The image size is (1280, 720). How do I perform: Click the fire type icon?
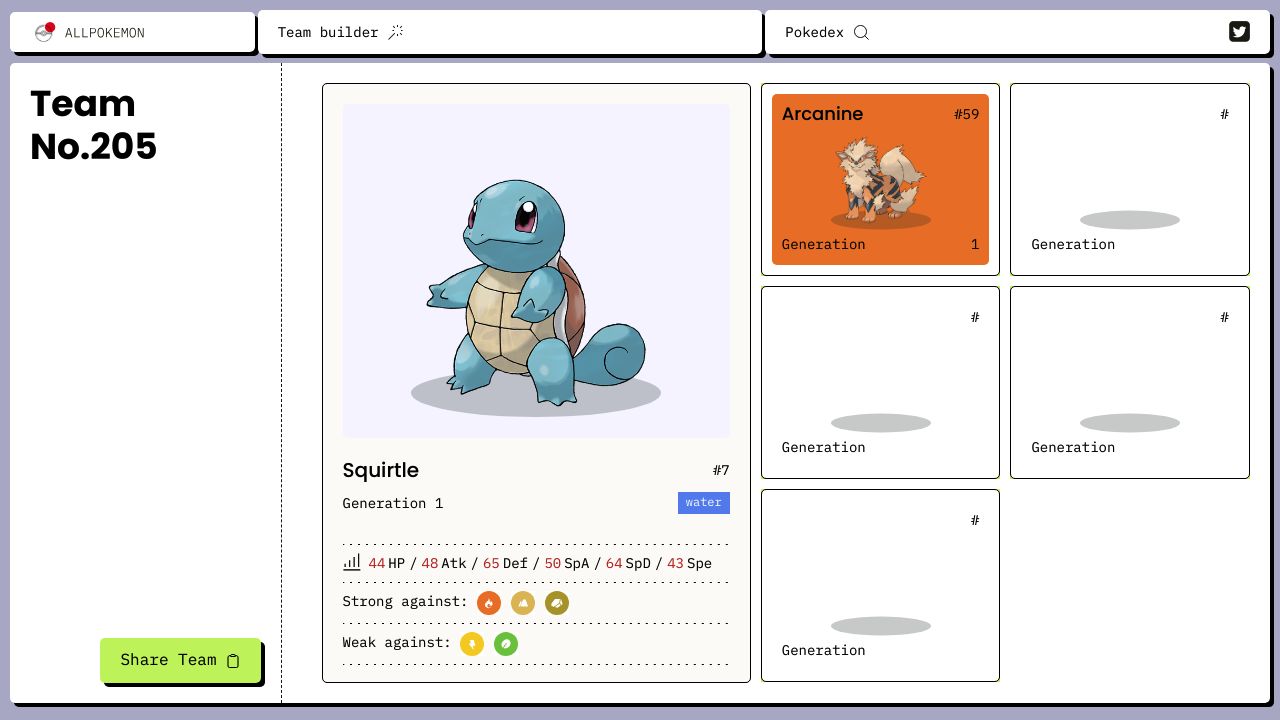[489, 603]
